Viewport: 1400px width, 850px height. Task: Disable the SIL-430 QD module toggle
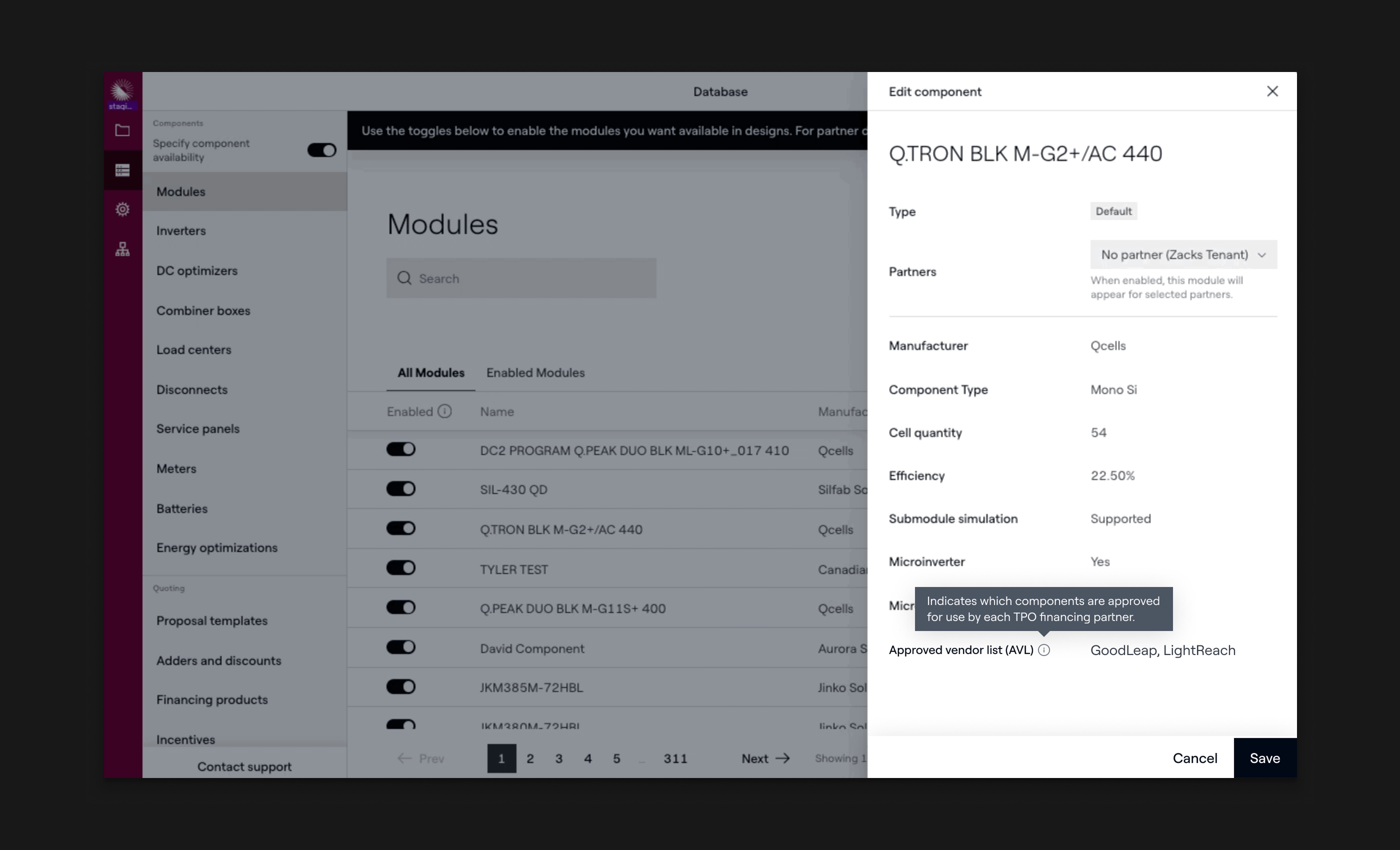pos(400,488)
